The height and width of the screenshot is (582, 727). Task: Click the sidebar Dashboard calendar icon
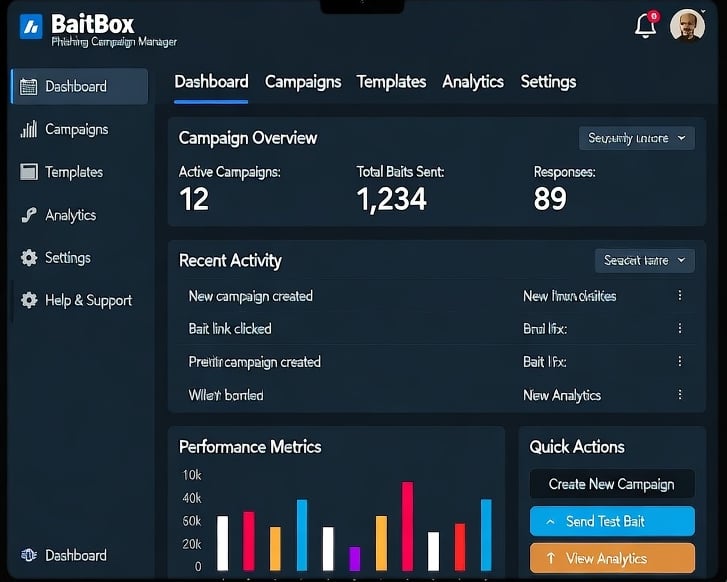pyautogui.click(x=28, y=86)
